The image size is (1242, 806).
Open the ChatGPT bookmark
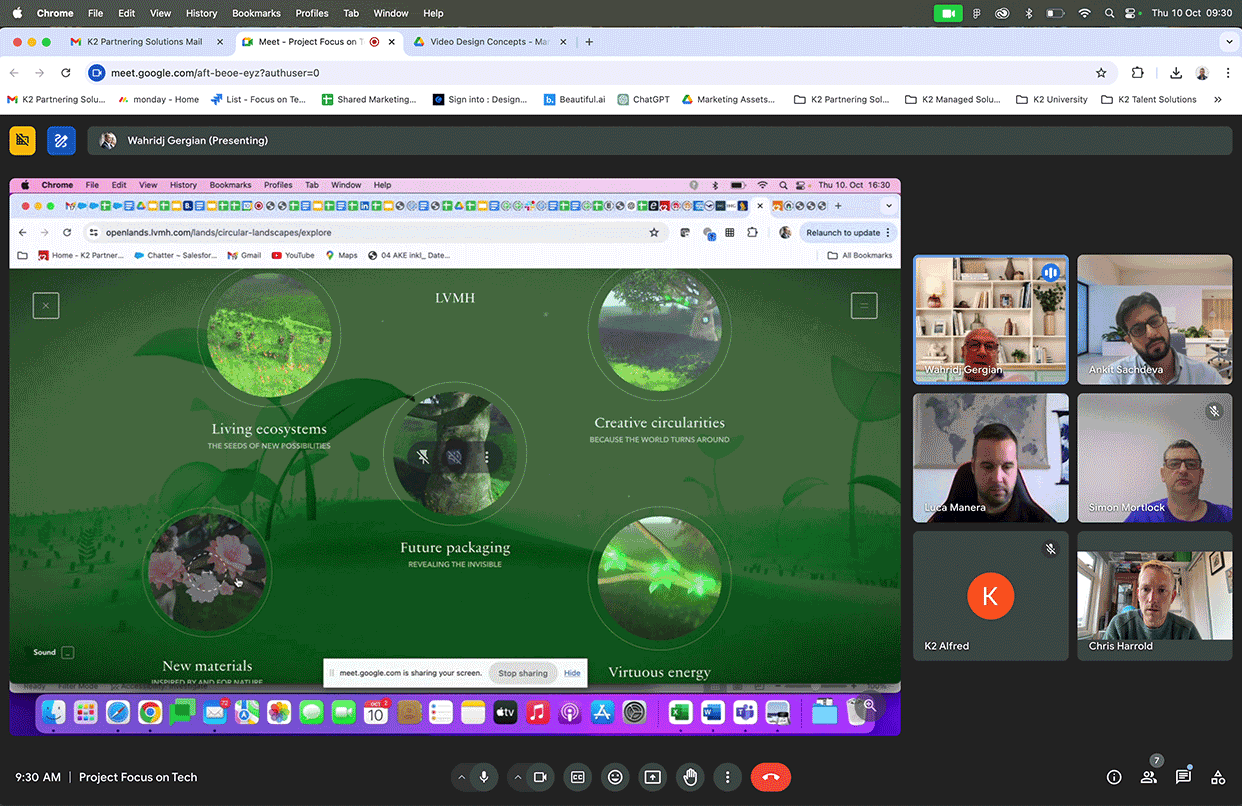(x=643, y=99)
